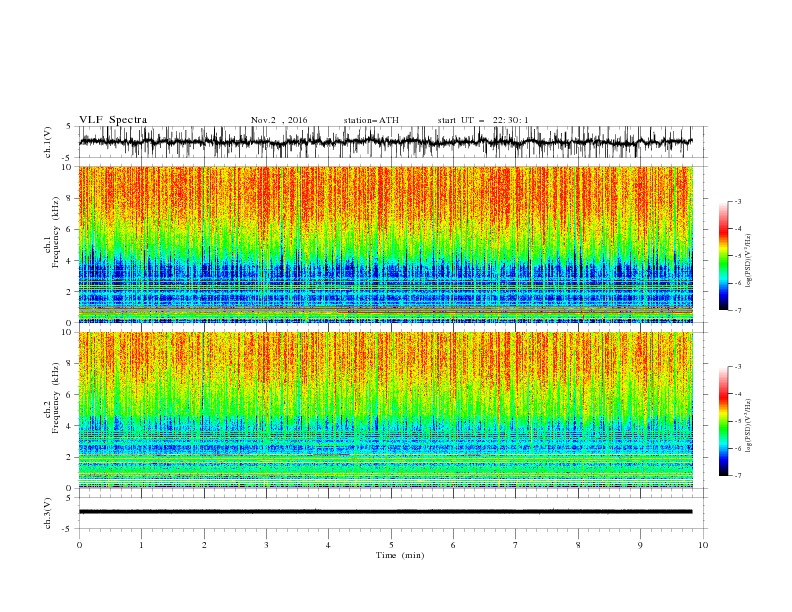
Task: Click time axis tick label "1"
Action: pyautogui.click(x=141, y=545)
